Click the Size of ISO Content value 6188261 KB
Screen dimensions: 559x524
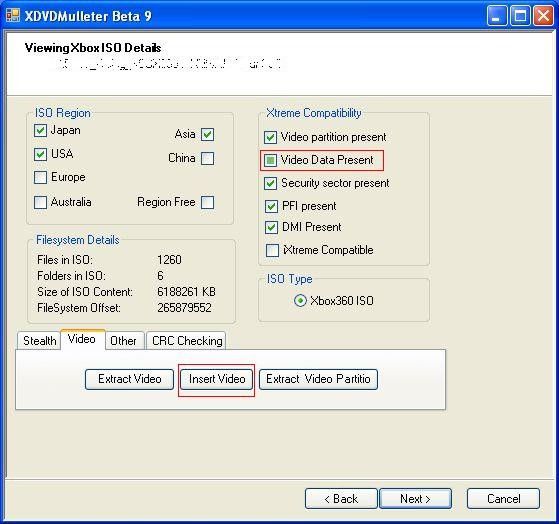coord(186,292)
